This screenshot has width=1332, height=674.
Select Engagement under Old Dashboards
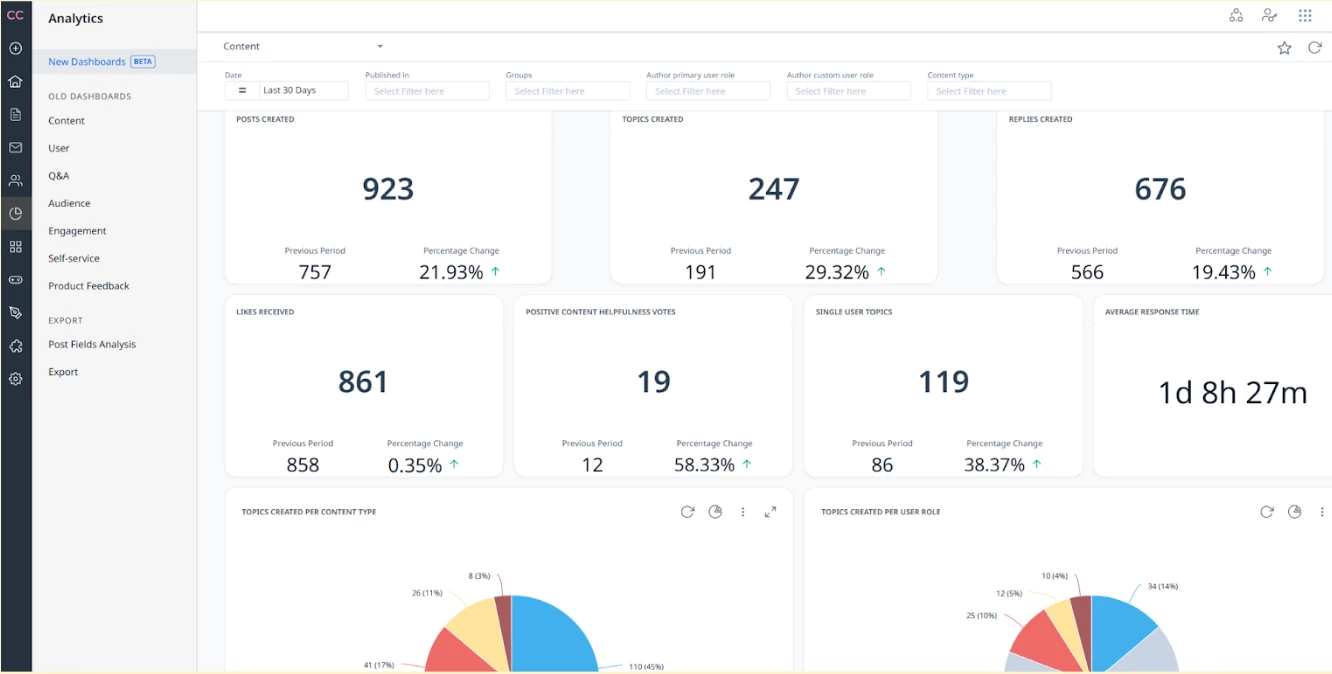point(77,230)
